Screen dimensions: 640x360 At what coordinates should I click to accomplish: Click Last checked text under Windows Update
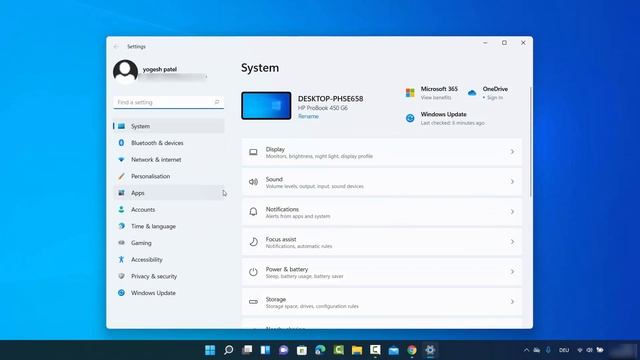pos(453,123)
